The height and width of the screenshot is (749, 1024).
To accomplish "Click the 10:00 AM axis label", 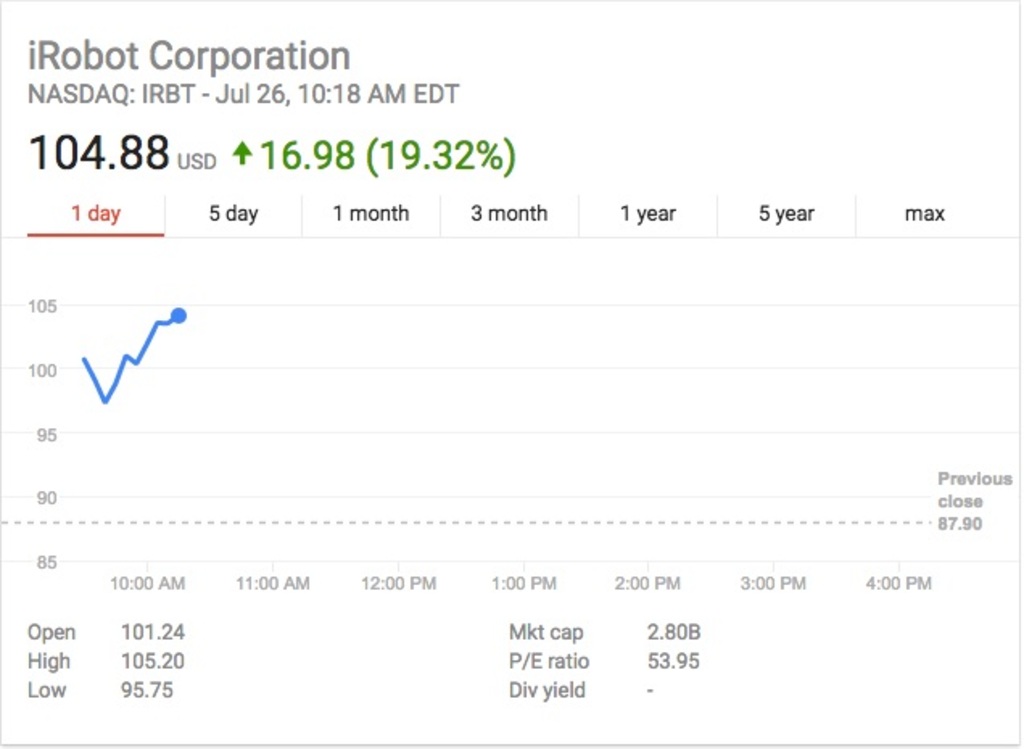I will click(147, 583).
